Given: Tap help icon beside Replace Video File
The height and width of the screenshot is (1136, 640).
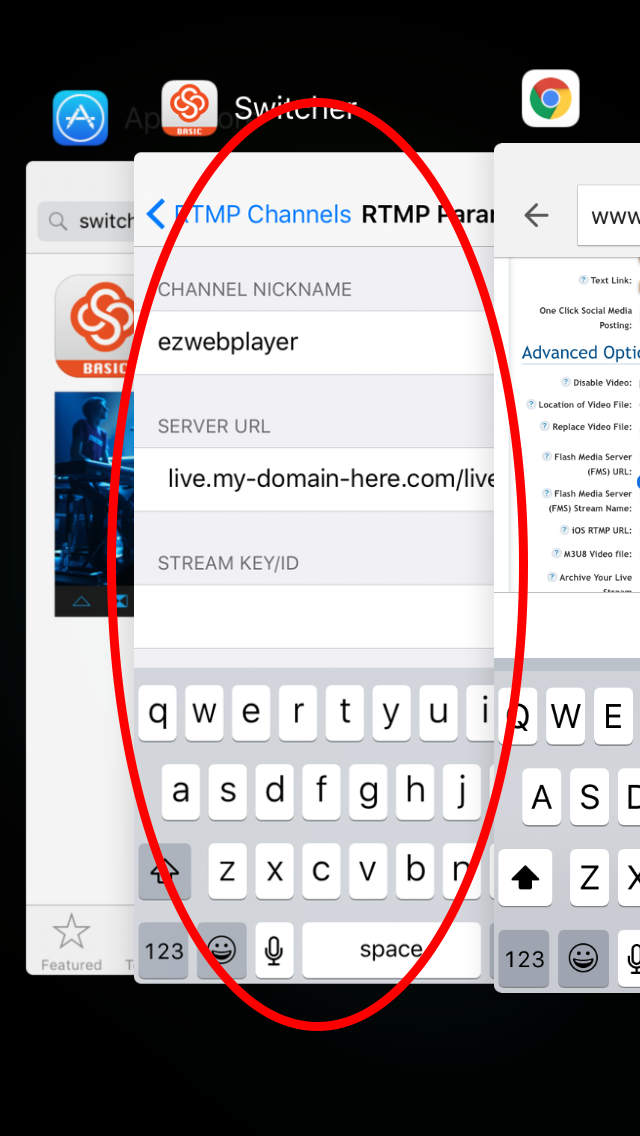Looking at the screenshot, I should (x=544, y=427).
